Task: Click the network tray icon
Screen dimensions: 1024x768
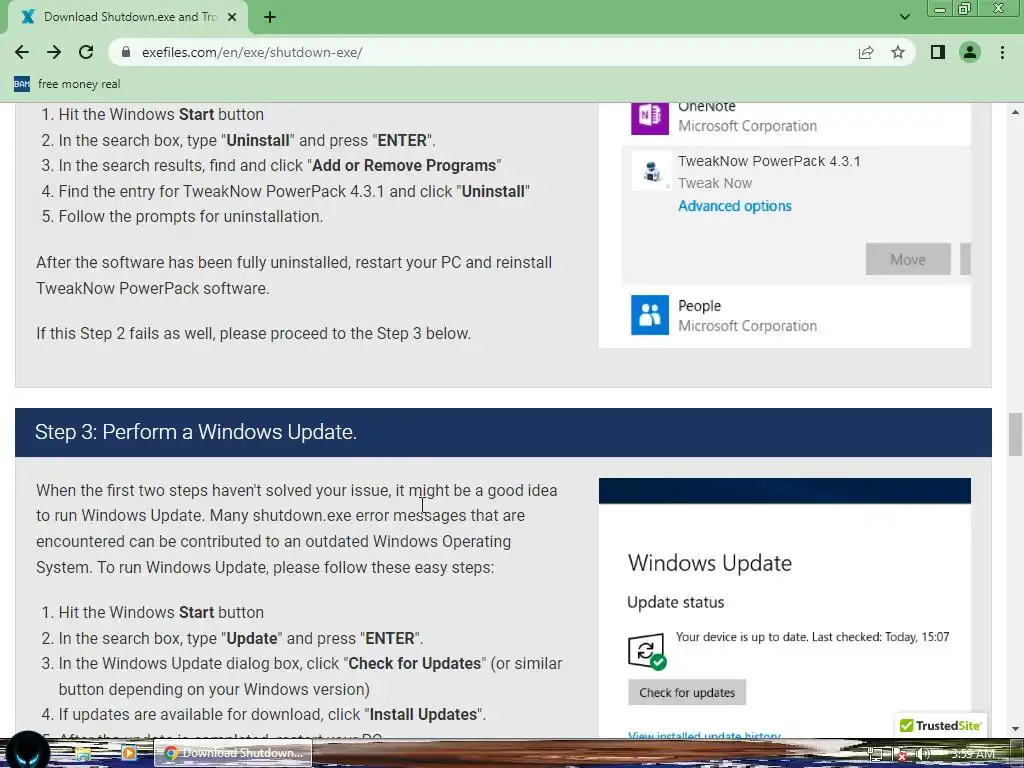Action: click(x=875, y=754)
